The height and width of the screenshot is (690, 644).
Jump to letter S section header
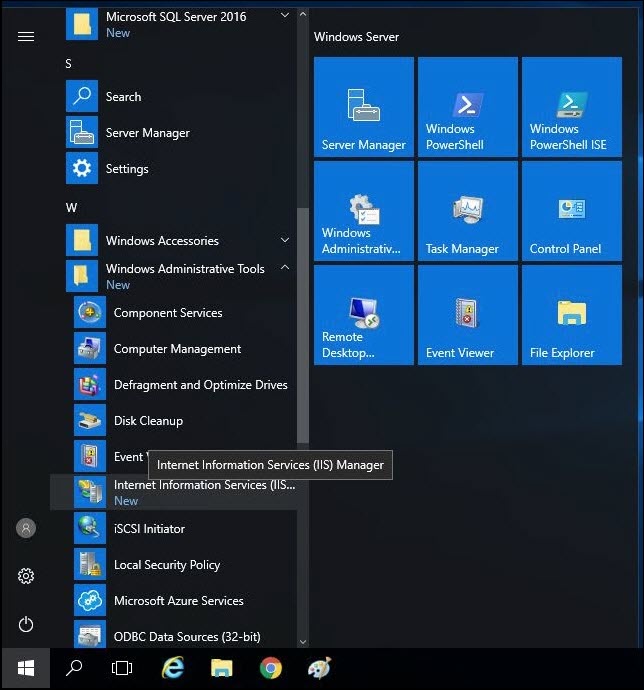tap(68, 64)
